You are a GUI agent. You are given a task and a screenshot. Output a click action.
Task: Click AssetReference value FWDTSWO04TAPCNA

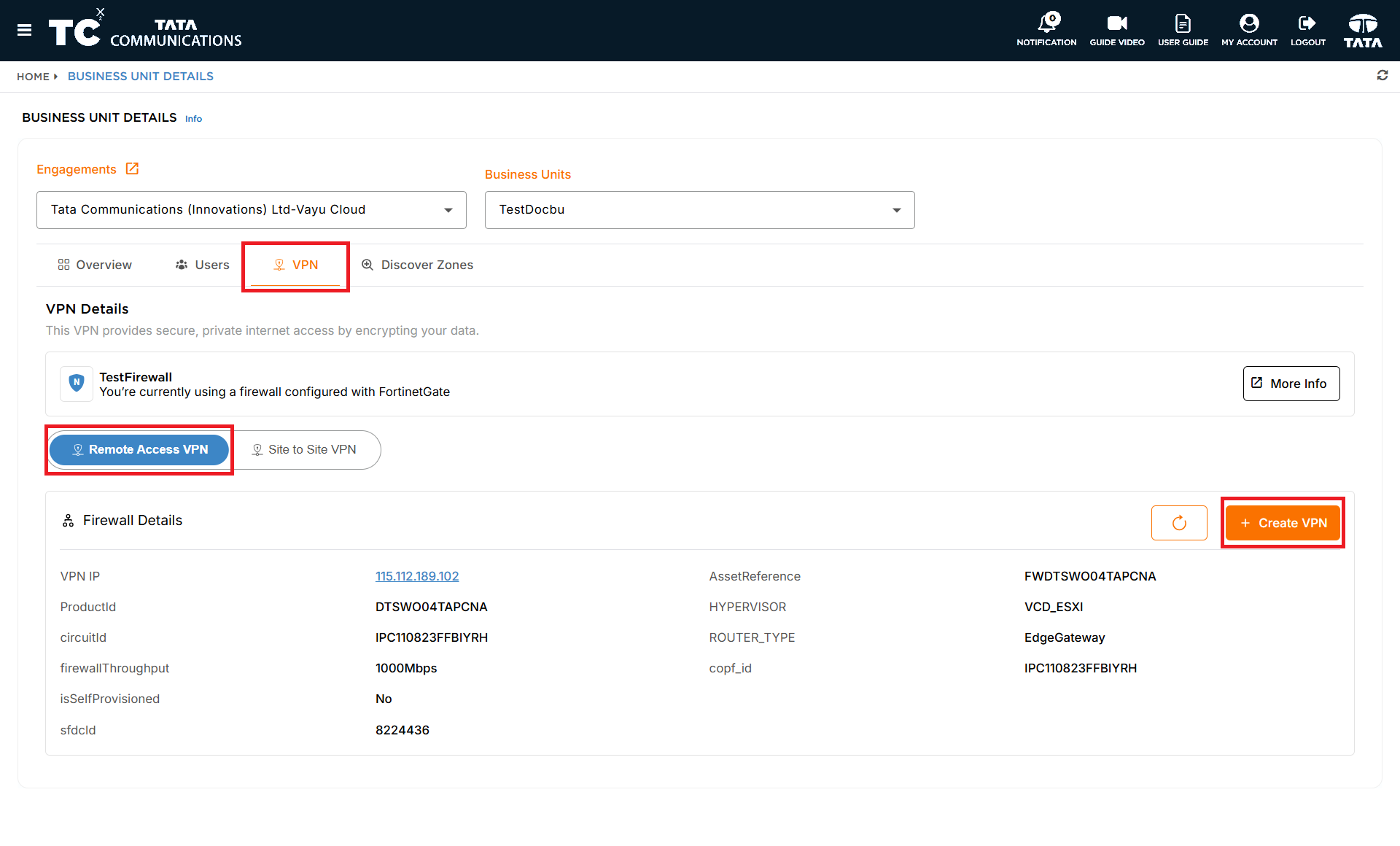pyautogui.click(x=1090, y=576)
